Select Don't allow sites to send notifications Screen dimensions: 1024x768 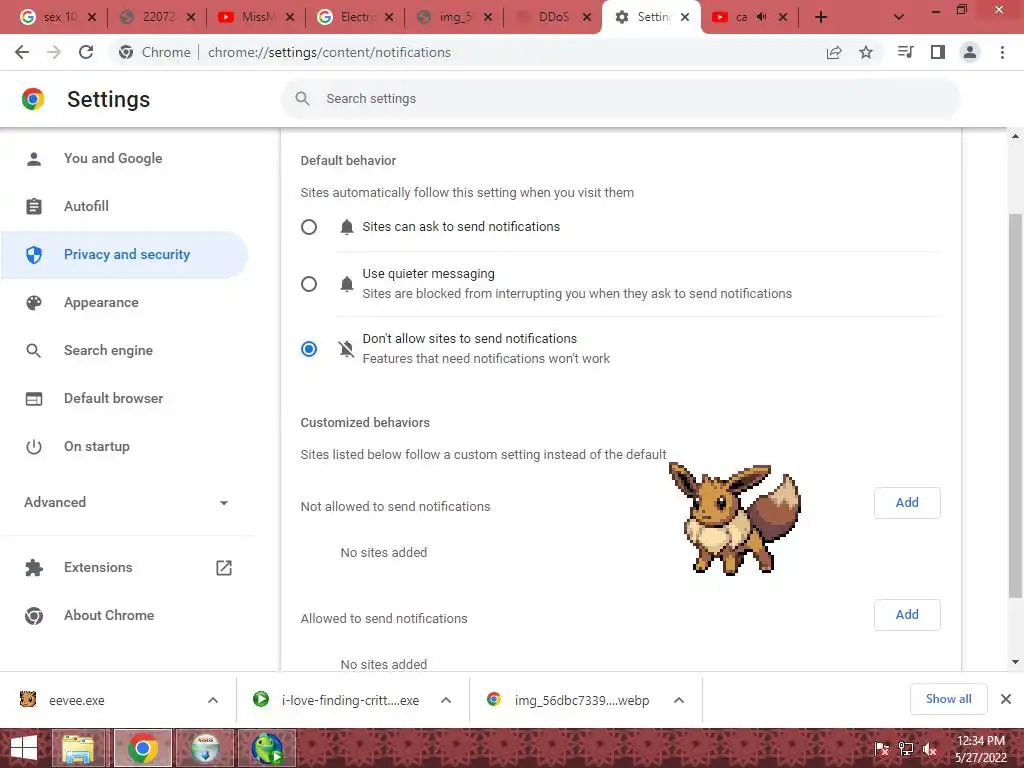[x=309, y=349]
